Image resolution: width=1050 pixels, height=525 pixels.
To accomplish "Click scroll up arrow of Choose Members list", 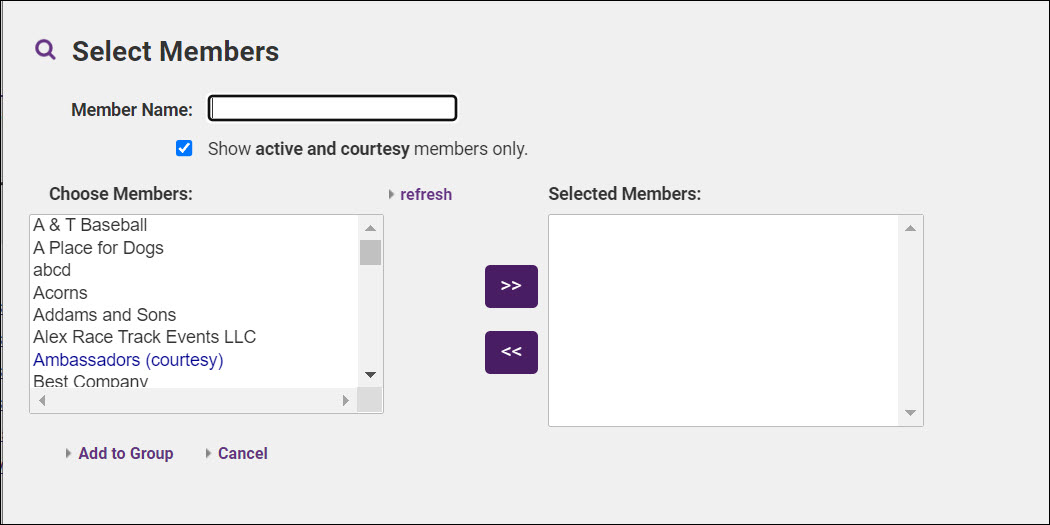I will [x=370, y=227].
